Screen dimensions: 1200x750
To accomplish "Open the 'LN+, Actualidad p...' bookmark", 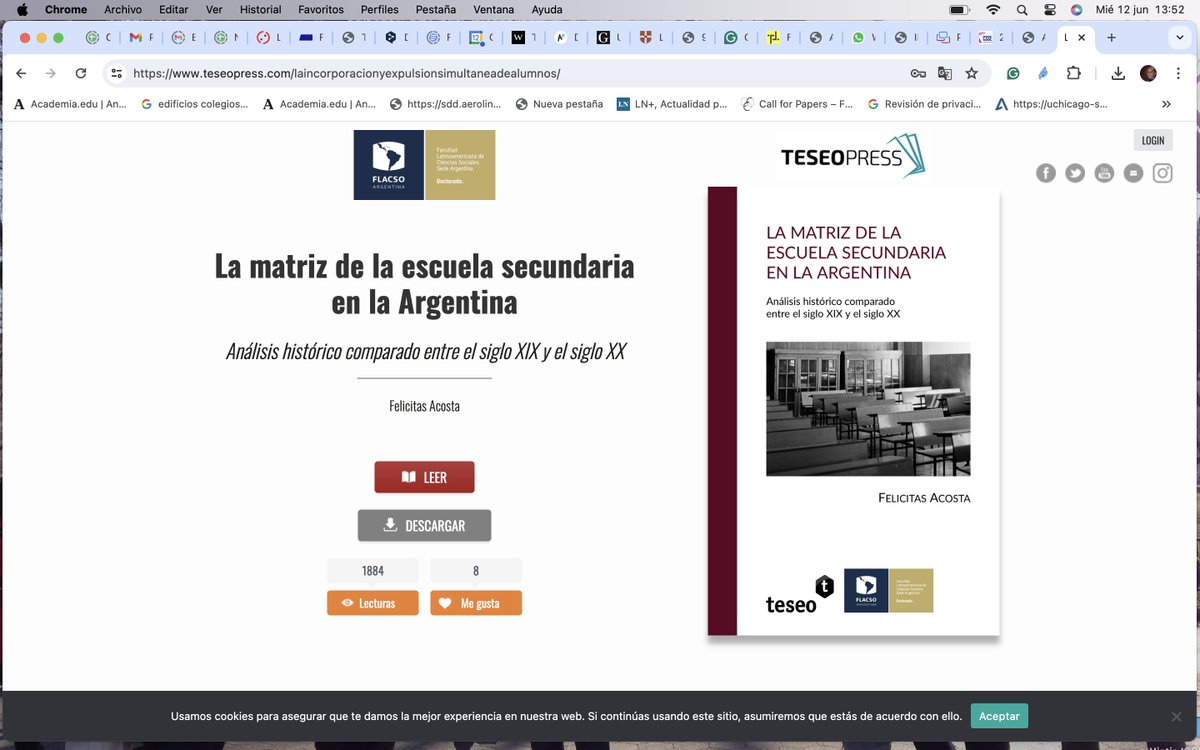I will 672,104.
